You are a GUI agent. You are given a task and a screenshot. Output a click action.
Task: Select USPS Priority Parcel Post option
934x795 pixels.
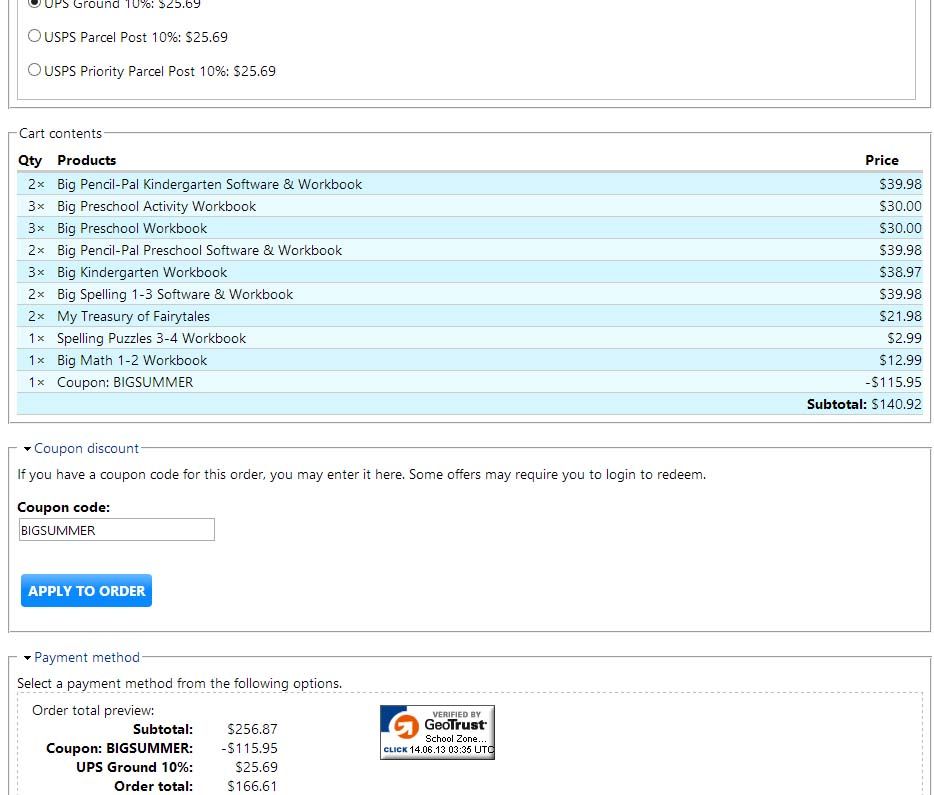(x=35, y=71)
